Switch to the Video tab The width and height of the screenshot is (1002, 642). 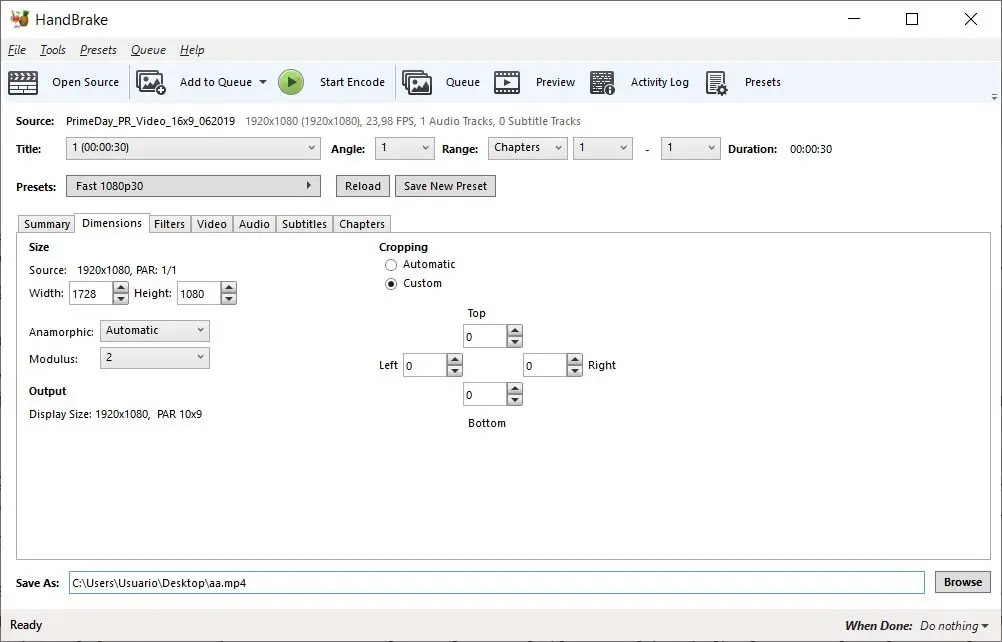tap(212, 224)
